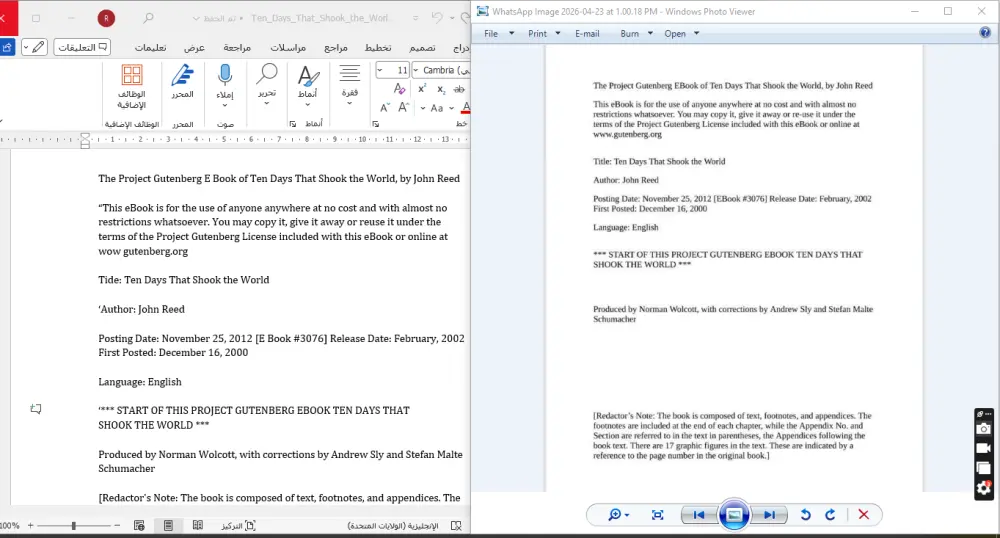Grow font size with the larger A icon
The width and height of the screenshot is (1000, 538).
403,107
